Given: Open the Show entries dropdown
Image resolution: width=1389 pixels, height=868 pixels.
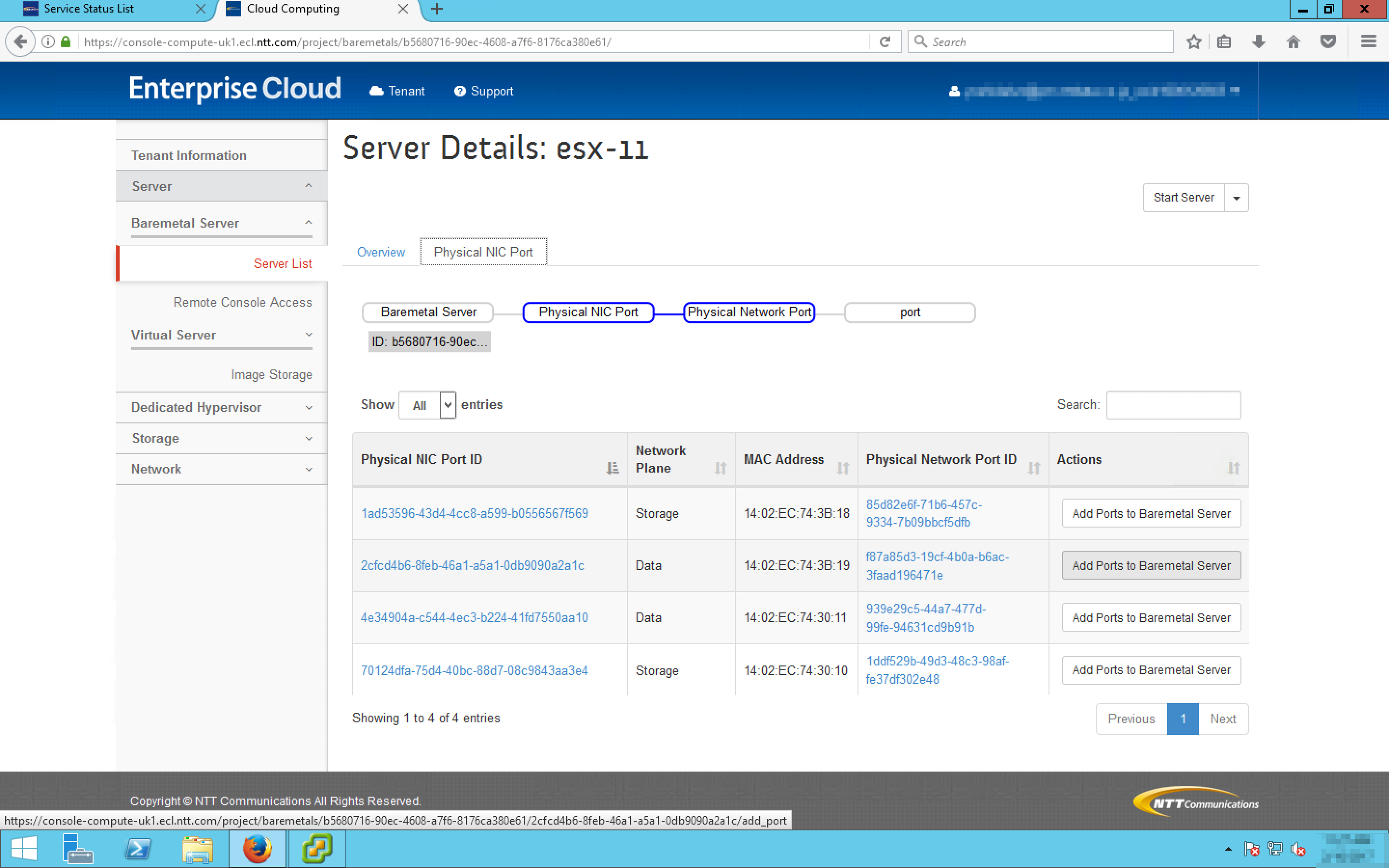Looking at the screenshot, I should pyautogui.click(x=427, y=405).
